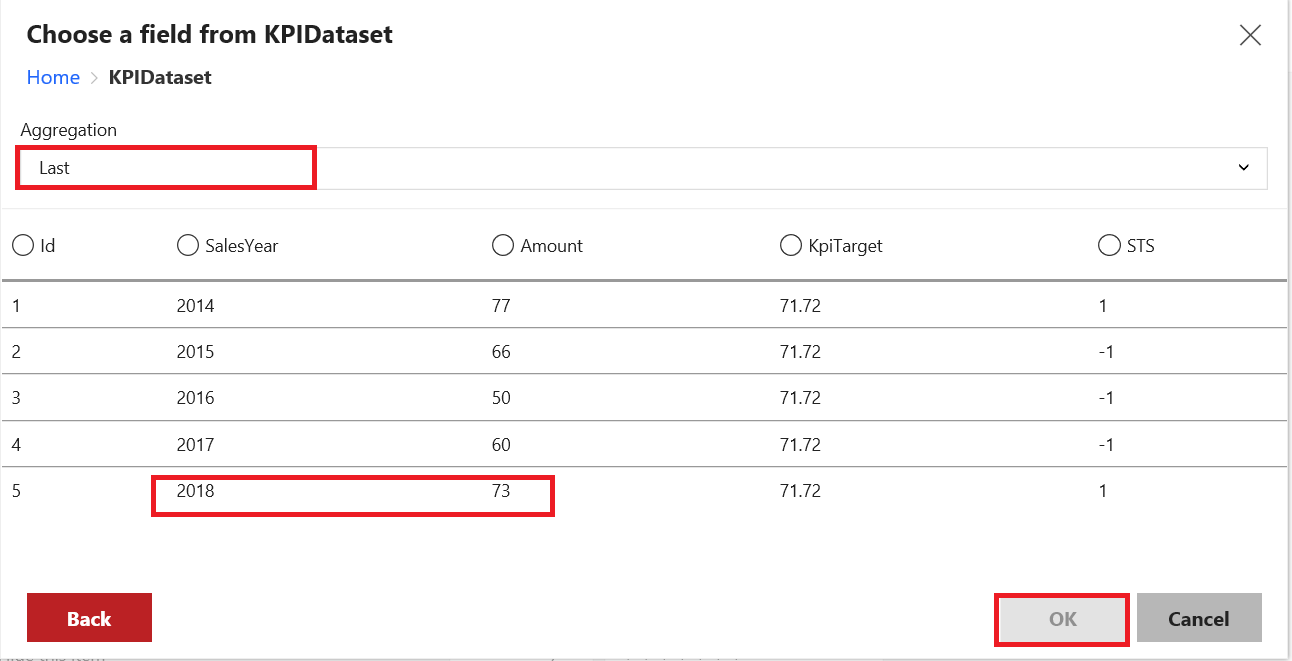Click the Amount value 73 cell
Screen dimensions: 1292x661
(x=501, y=491)
